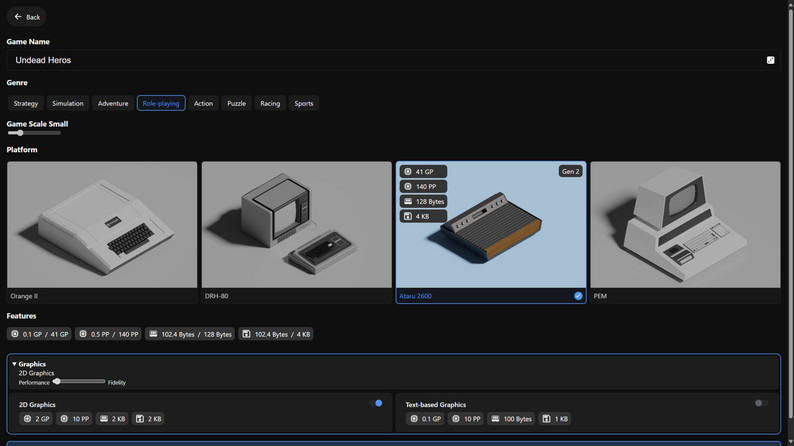
Task: Click the 140 PP processing stat badge
Action: coord(423,187)
